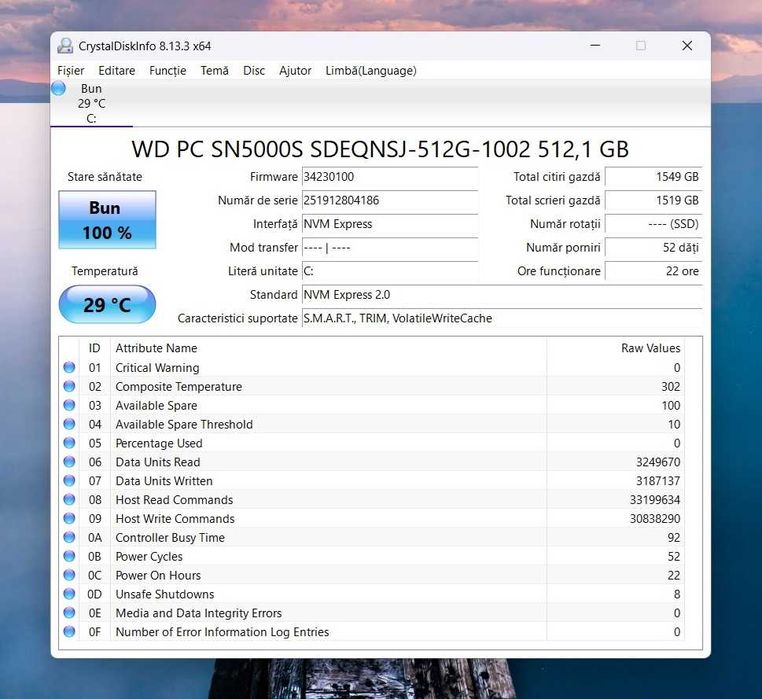Screen dimensions: 762x699
Task: Click the Mod transfer field
Action: pyautogui.click(x=390, y=247)
